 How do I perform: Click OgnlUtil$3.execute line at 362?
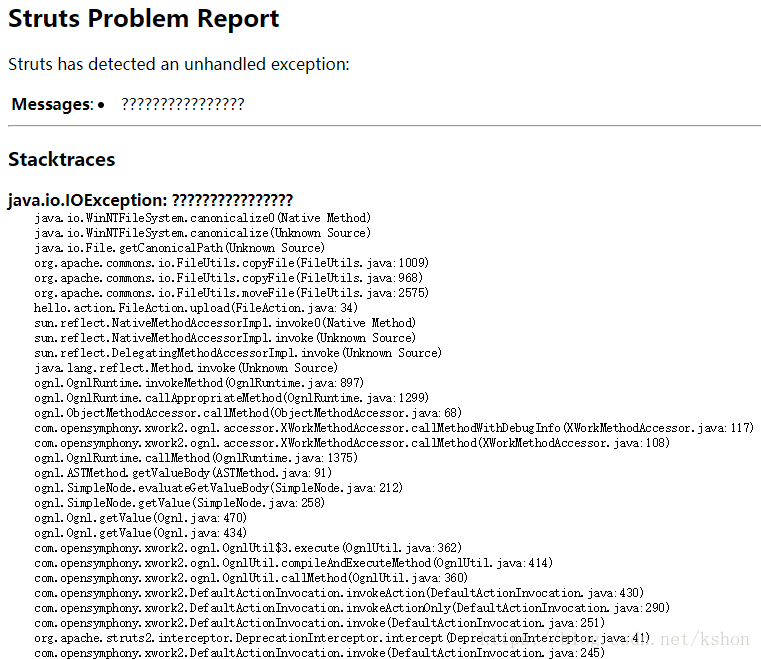pos(248,549)
